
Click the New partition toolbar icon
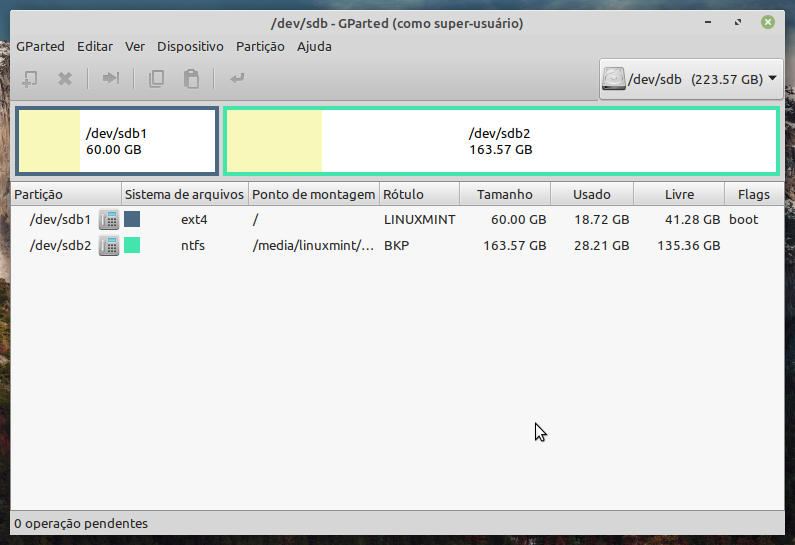(30, 79)
